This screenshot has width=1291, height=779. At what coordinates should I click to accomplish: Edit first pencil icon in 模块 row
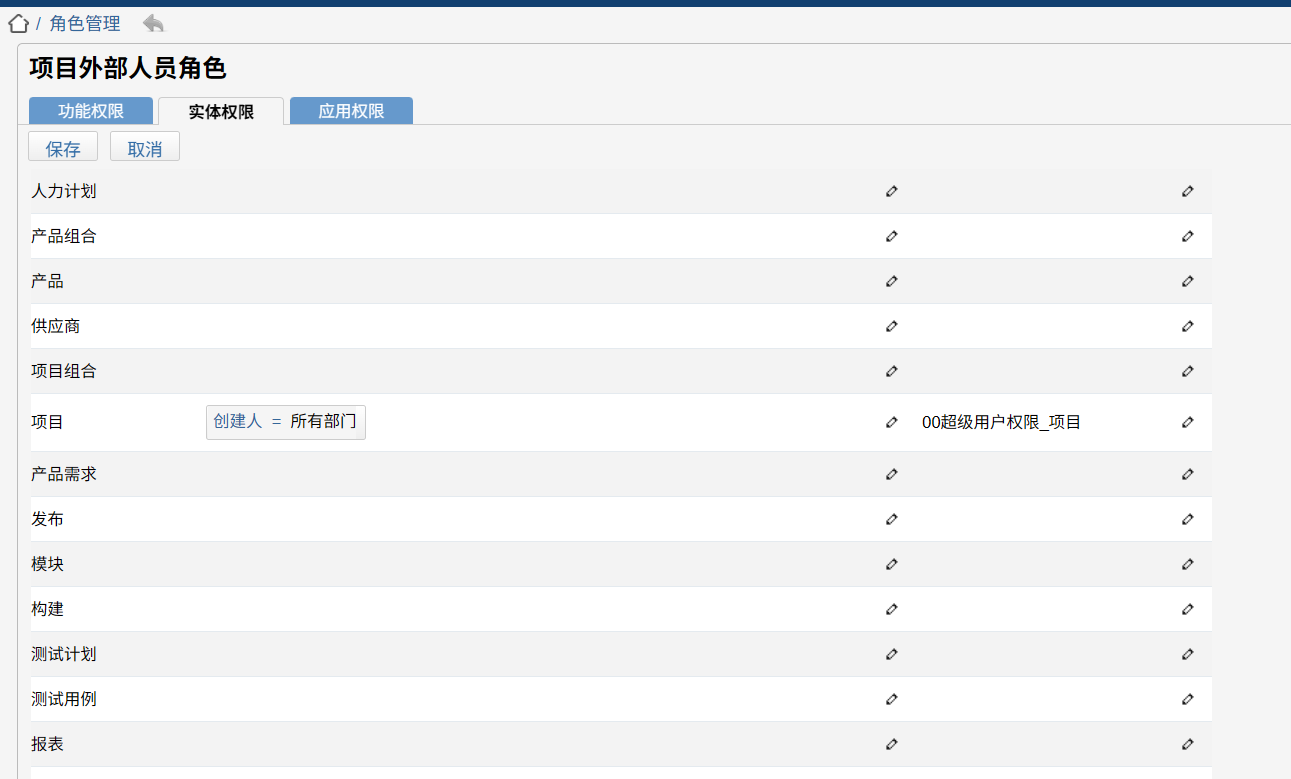(x=892, y=565)
